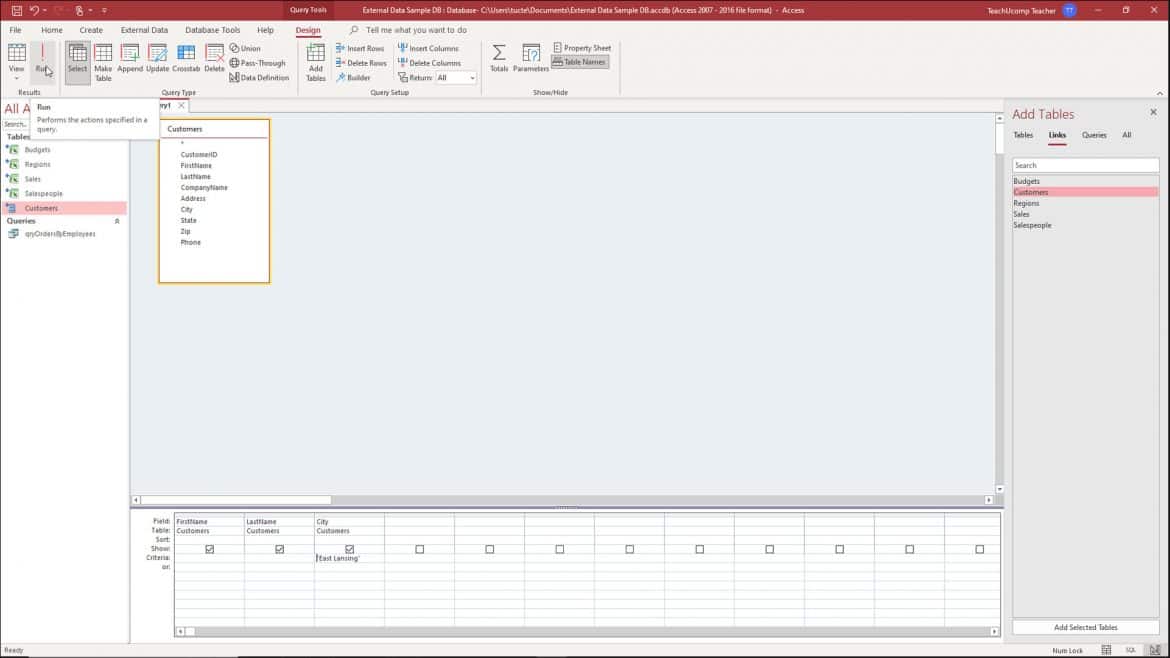Open Add Tables from the ribbon

coord(315,62)
